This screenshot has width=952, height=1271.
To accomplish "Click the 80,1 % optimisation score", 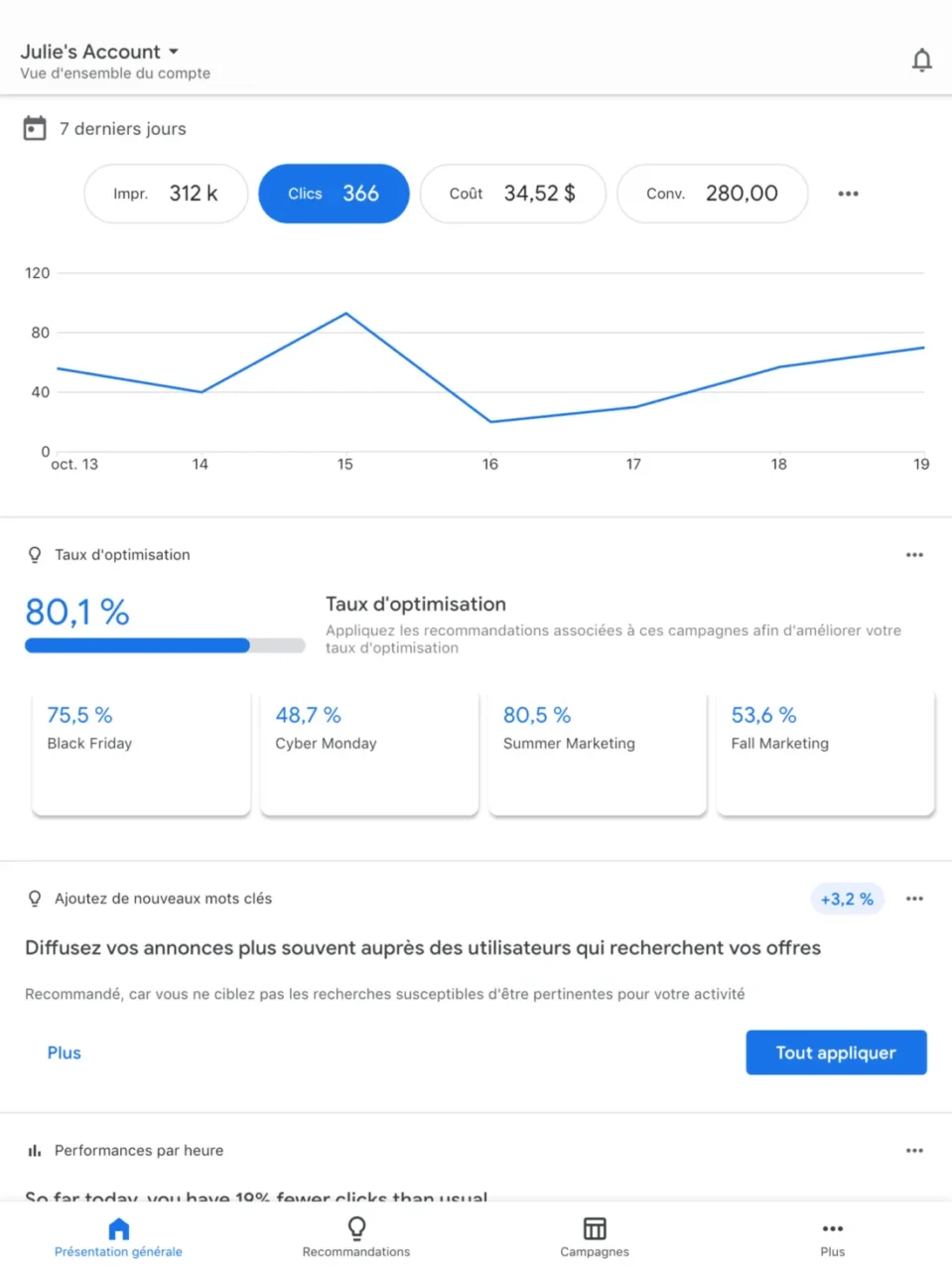I will [77, 612].
